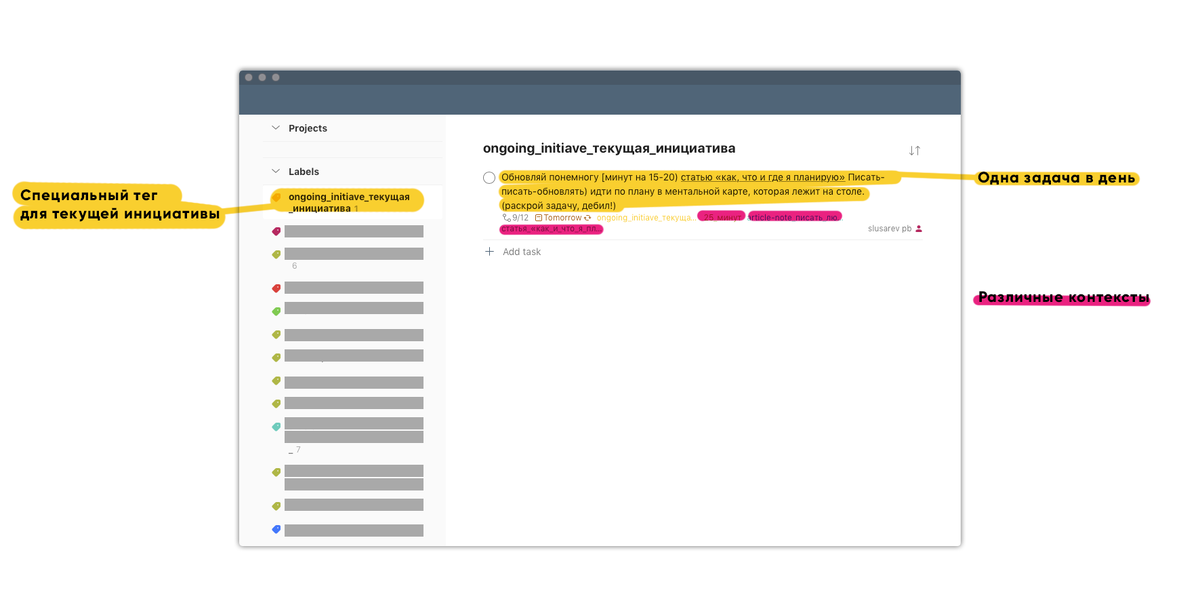Click the bright red label tag icon
1200x616 pixels.
click(277, 288)
